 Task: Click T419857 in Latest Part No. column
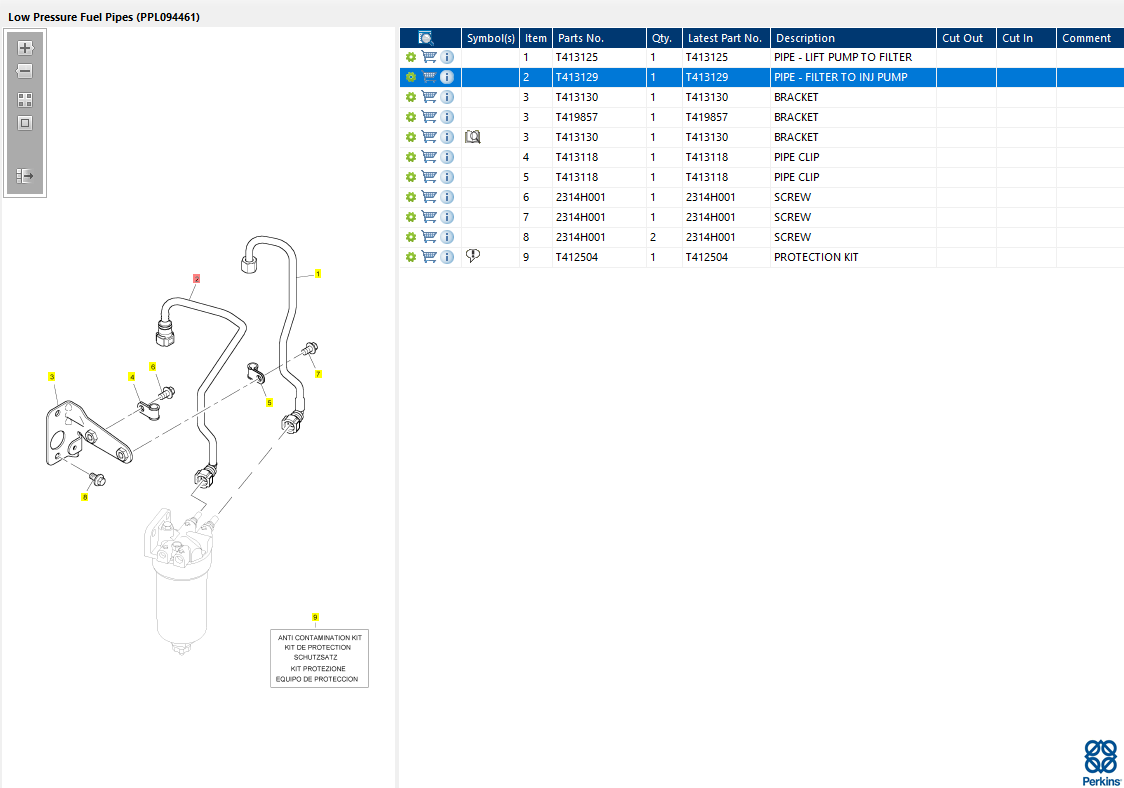[x=707, y=117]
